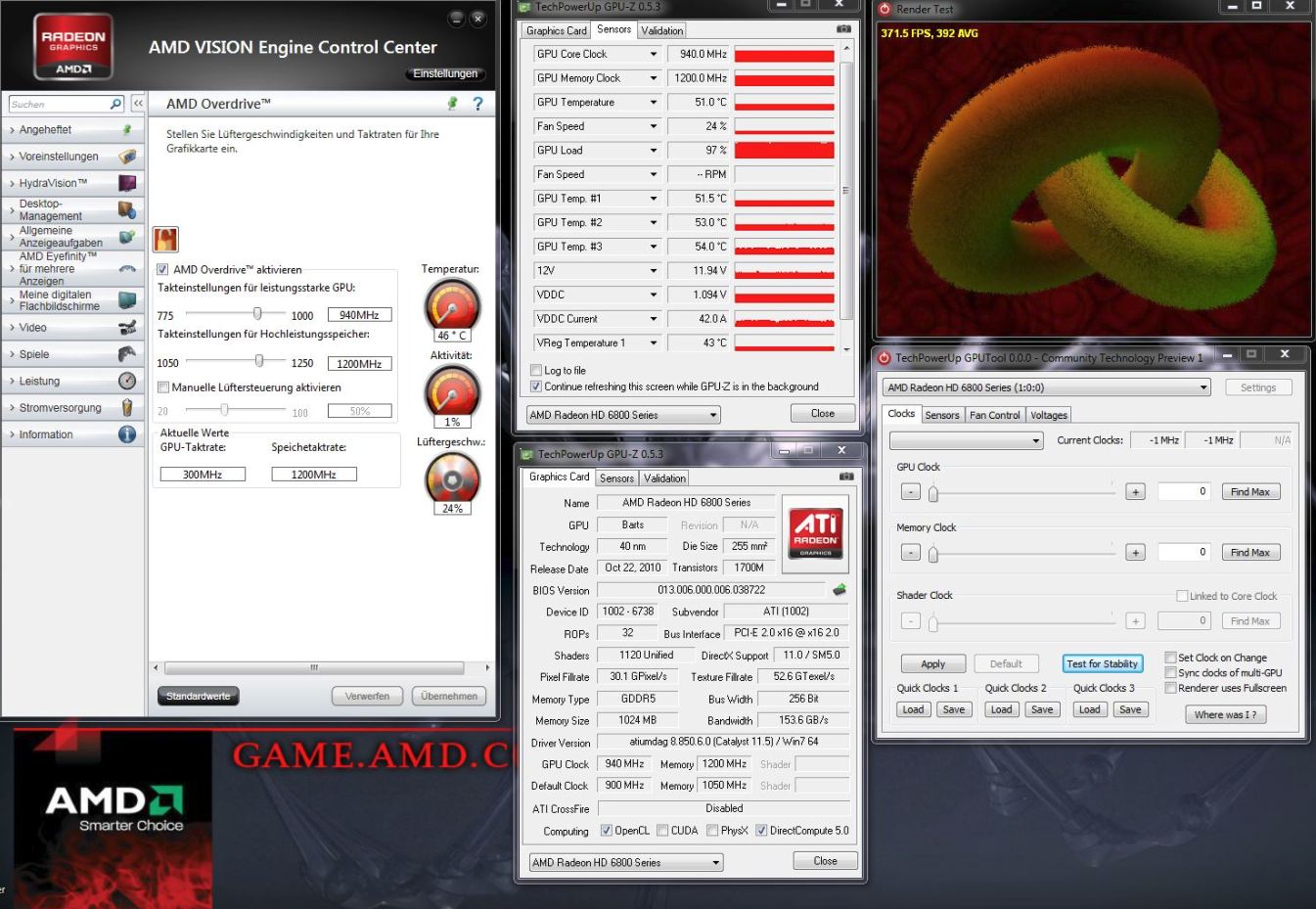1316x909 pixels.
Task: Open the Sensors tab in GPUTool
Action: [x=942, y=415]
